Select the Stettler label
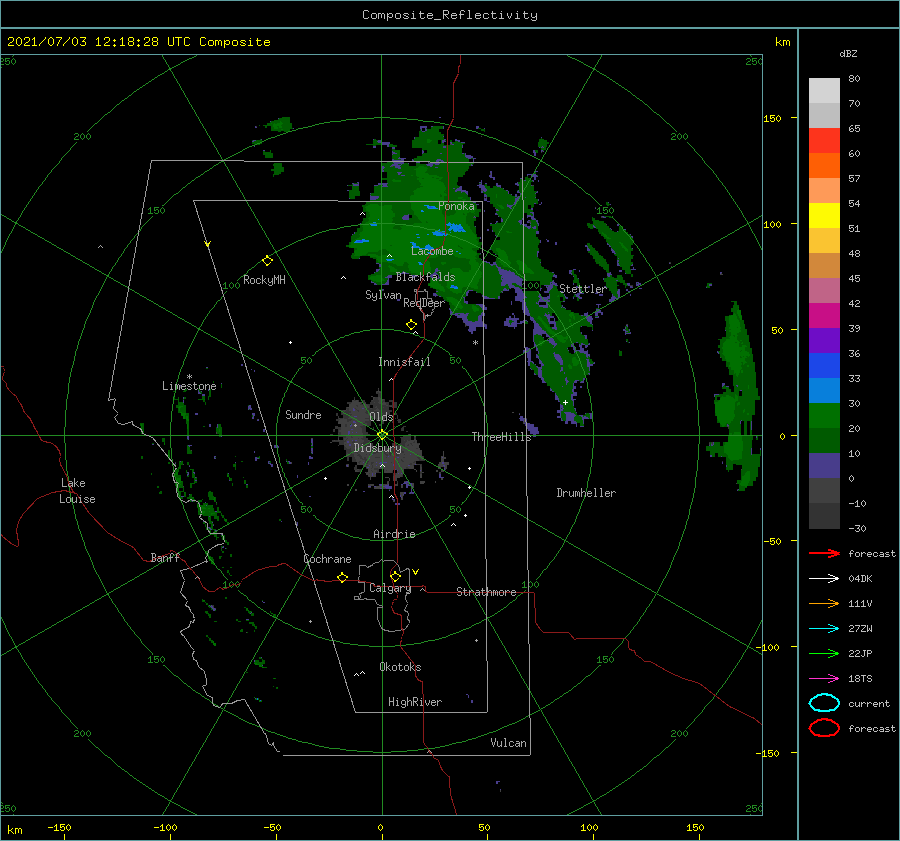 (x=583, y=289)
